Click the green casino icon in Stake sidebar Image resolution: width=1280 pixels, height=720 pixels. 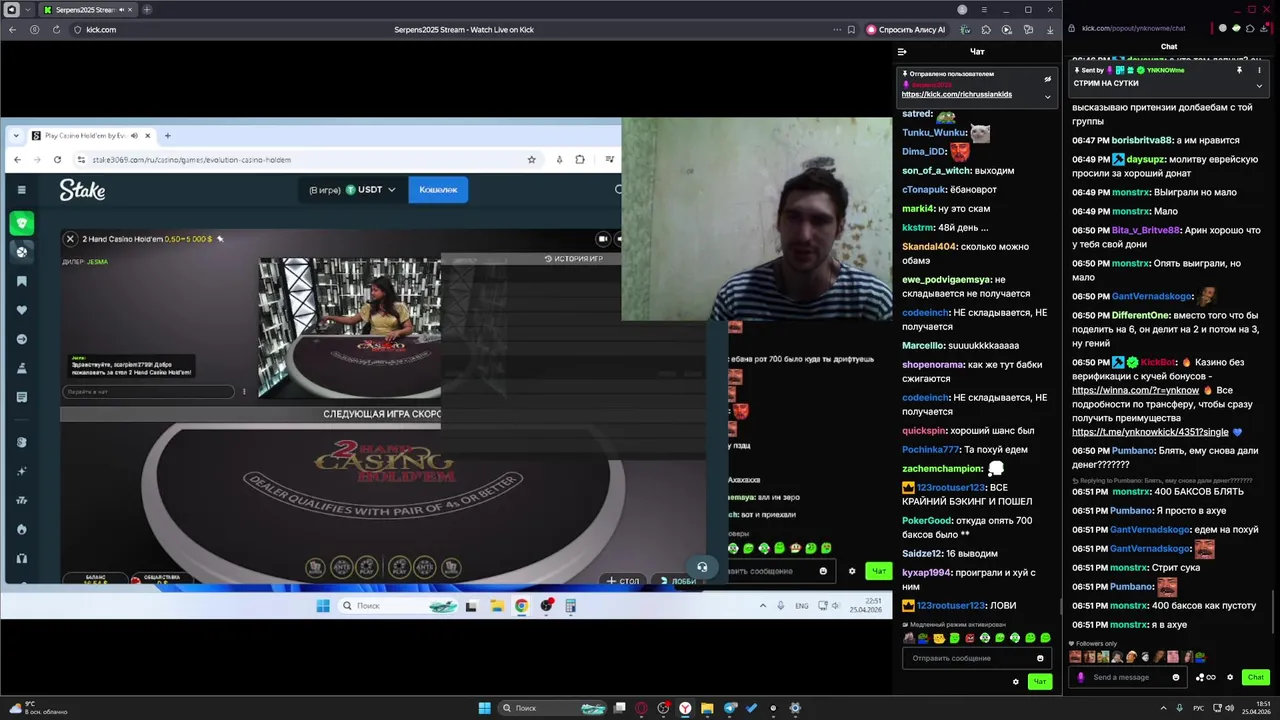tap(21, 223)
